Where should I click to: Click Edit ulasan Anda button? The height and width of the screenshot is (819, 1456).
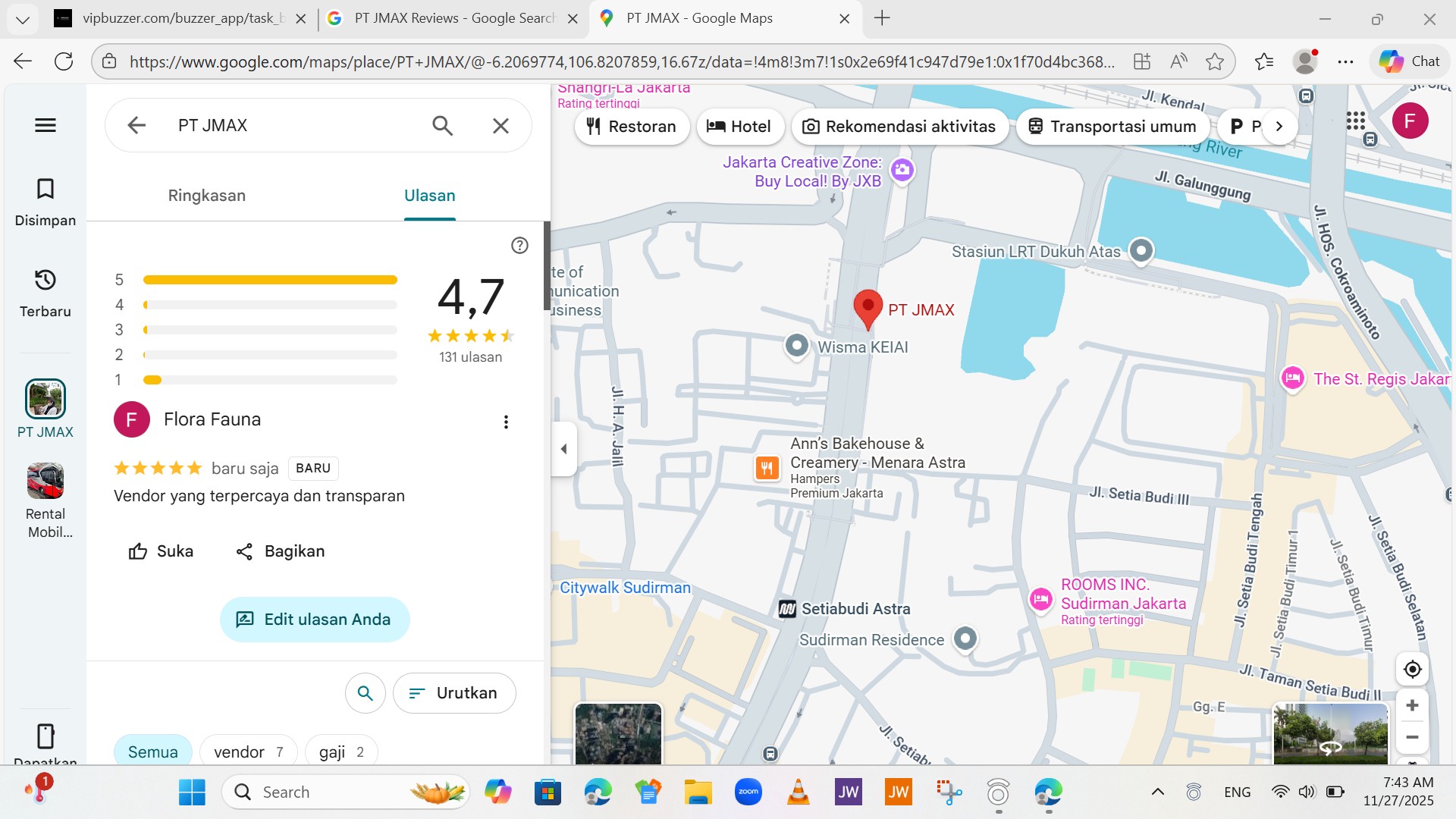(315, 619)
